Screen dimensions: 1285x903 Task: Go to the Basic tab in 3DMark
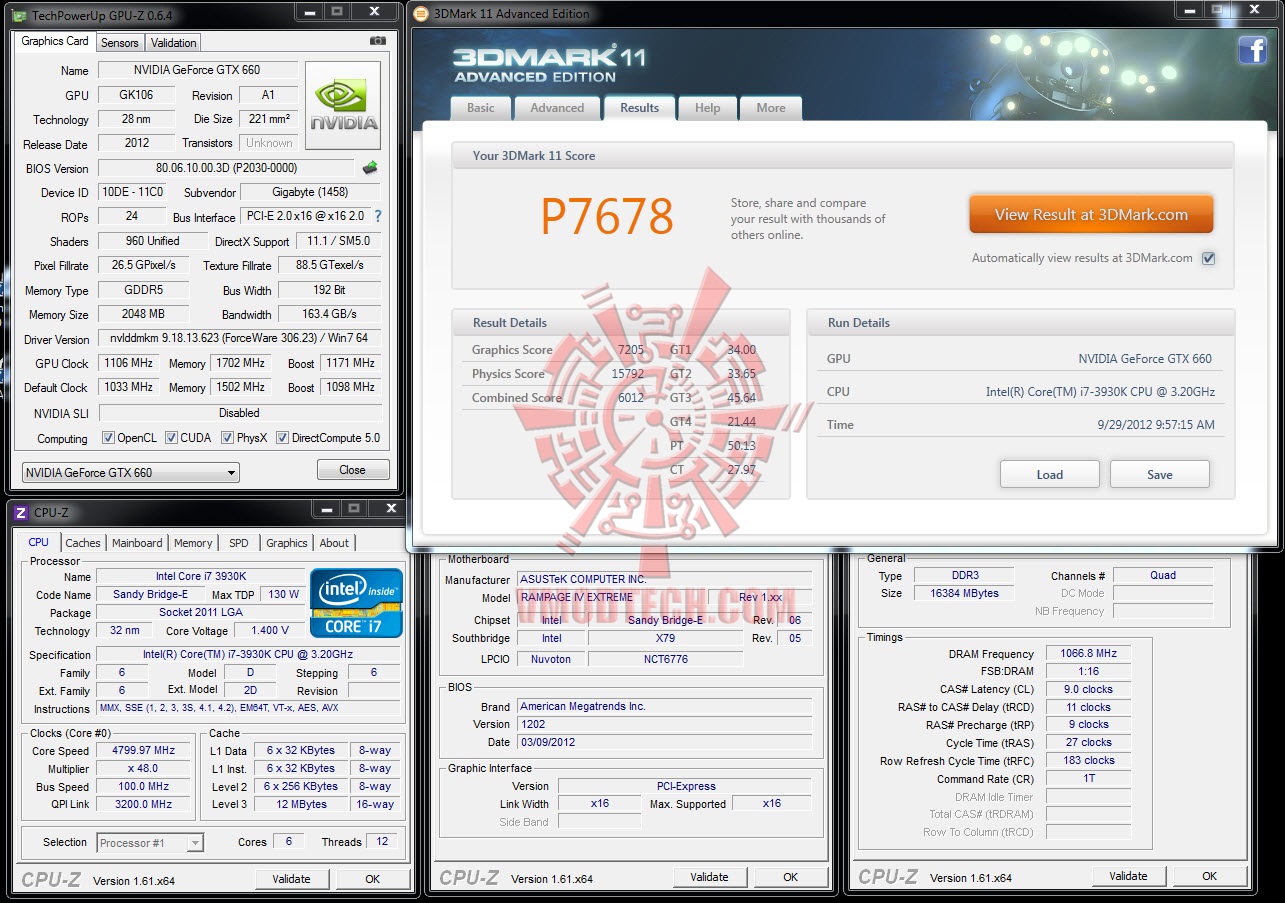coord(481,108)
